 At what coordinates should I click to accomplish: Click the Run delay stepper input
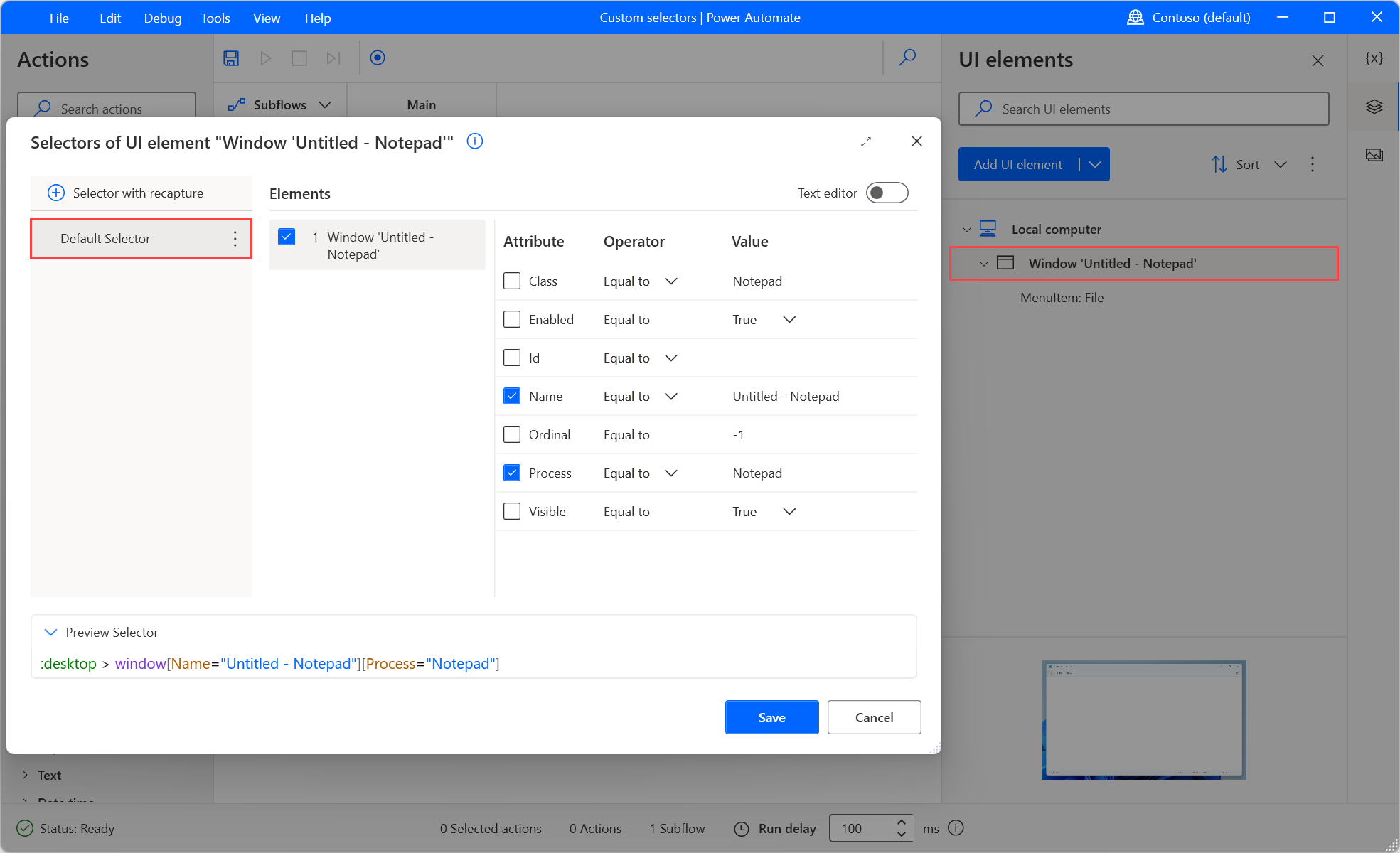pyautogui.click(x=863, y=828)
